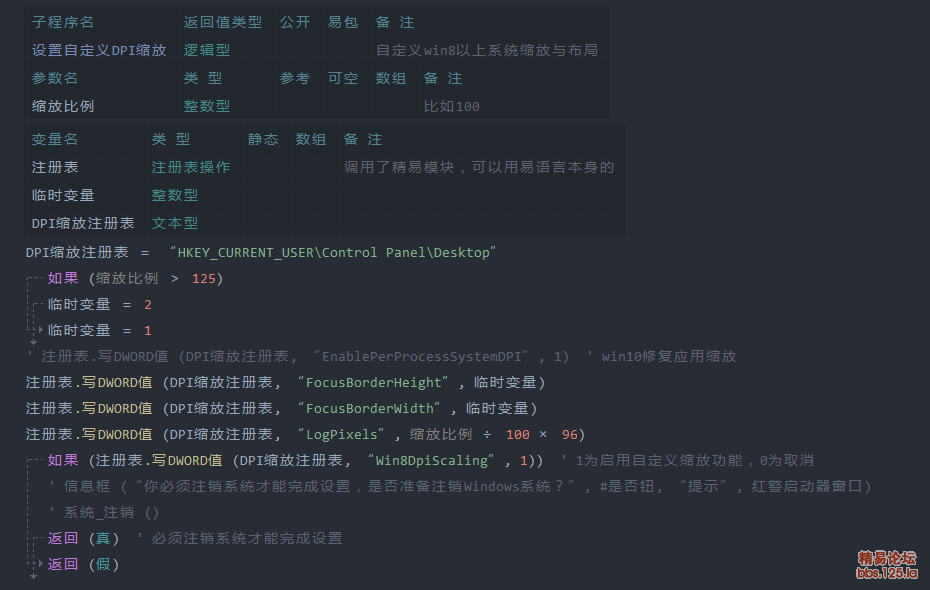The height and width of the screenshot is (590, 930).
Task: Click the 返回 (真) statement
Action: click(x=84, y=538)
